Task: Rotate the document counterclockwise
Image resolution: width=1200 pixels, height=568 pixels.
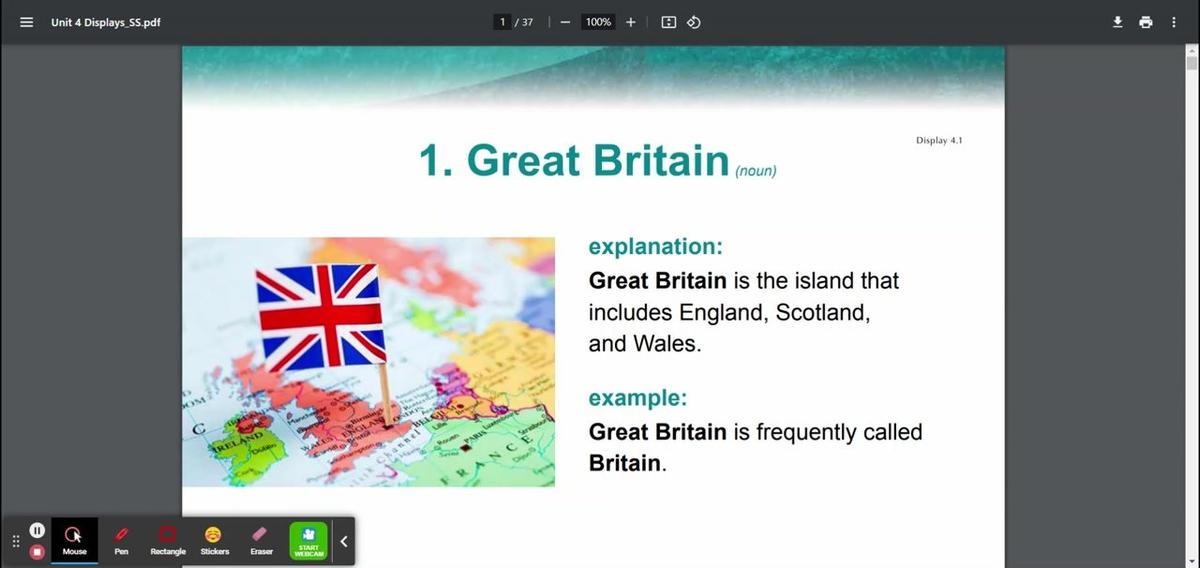Action: 693,22
